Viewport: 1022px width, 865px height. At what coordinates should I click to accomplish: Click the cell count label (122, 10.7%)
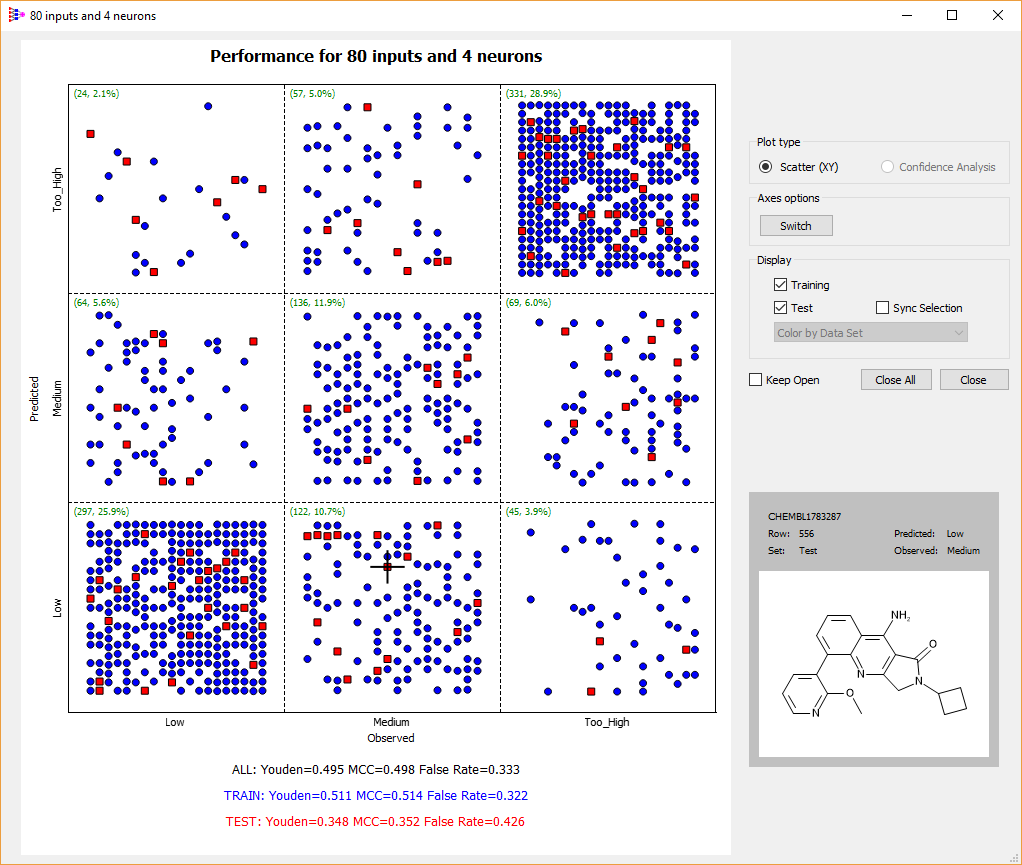[x=317, y=512]
